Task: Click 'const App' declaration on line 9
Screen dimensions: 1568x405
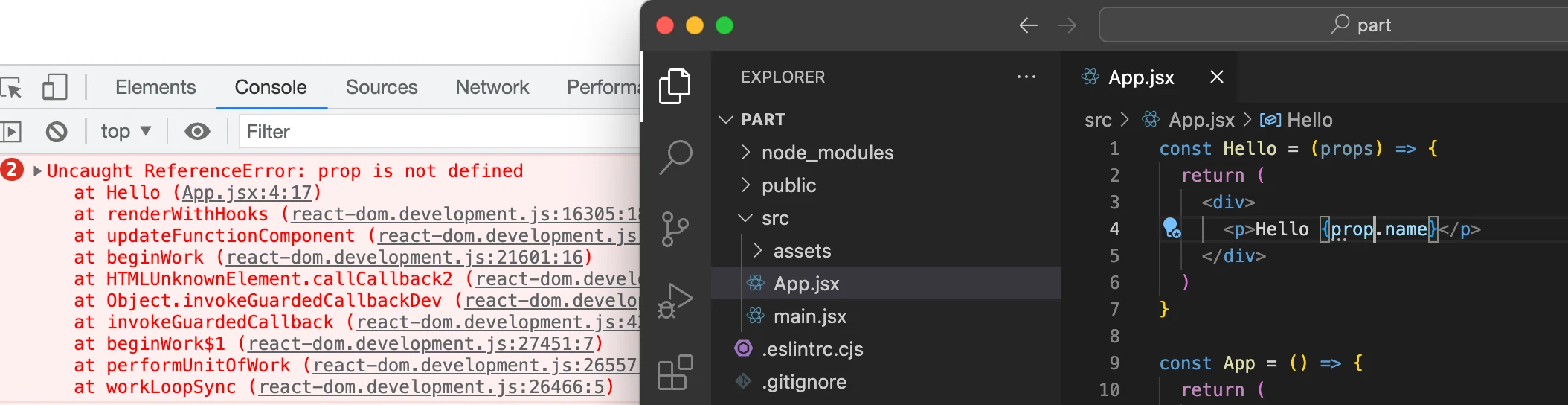Action: click(x=1207, y=363)
